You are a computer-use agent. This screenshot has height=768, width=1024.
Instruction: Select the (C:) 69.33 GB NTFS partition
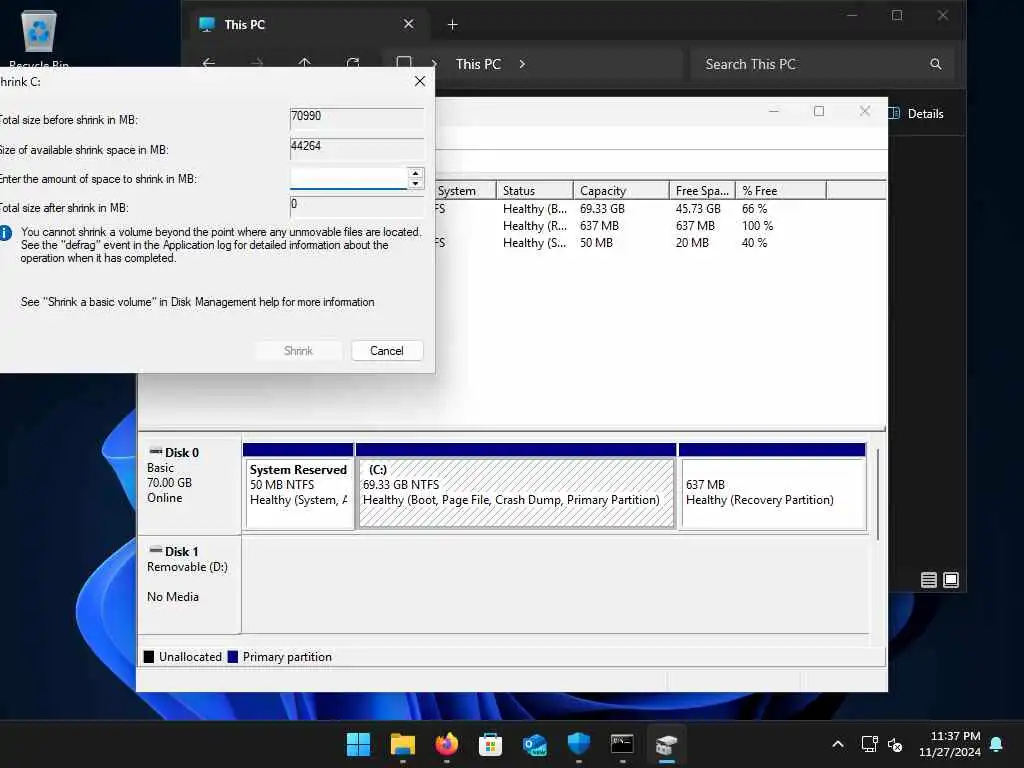pos(516,487)
